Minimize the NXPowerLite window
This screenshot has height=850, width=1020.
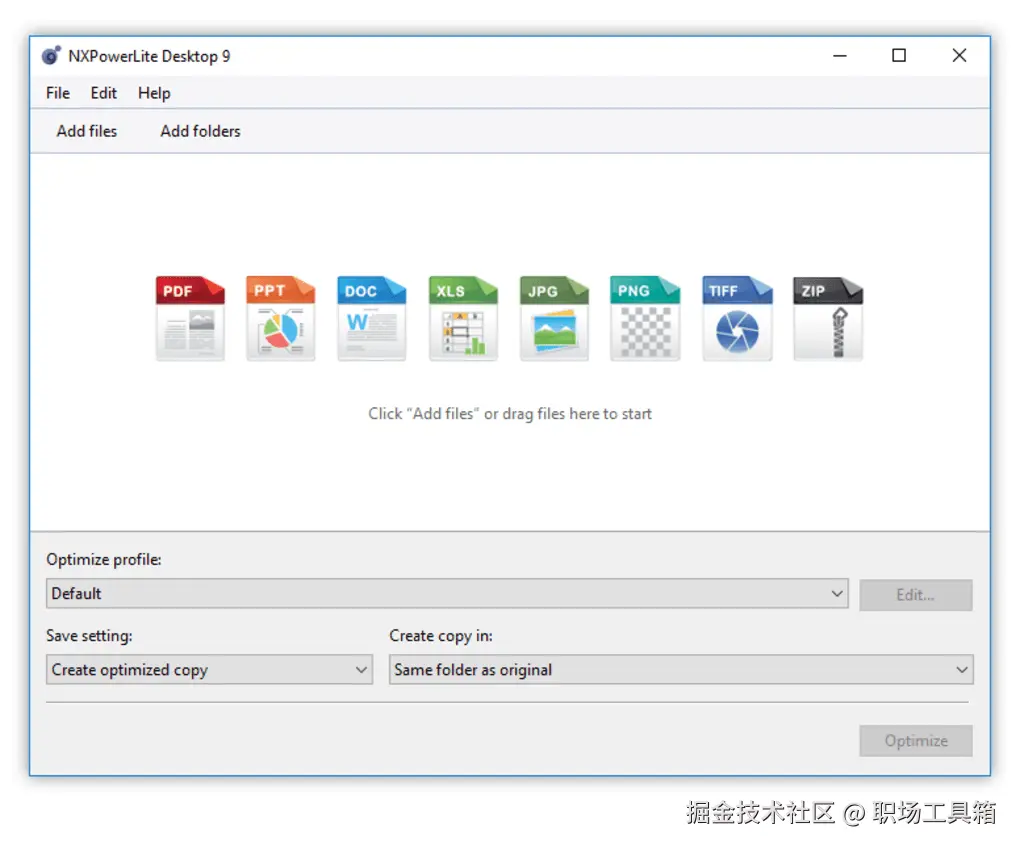(x=840, y=56)
